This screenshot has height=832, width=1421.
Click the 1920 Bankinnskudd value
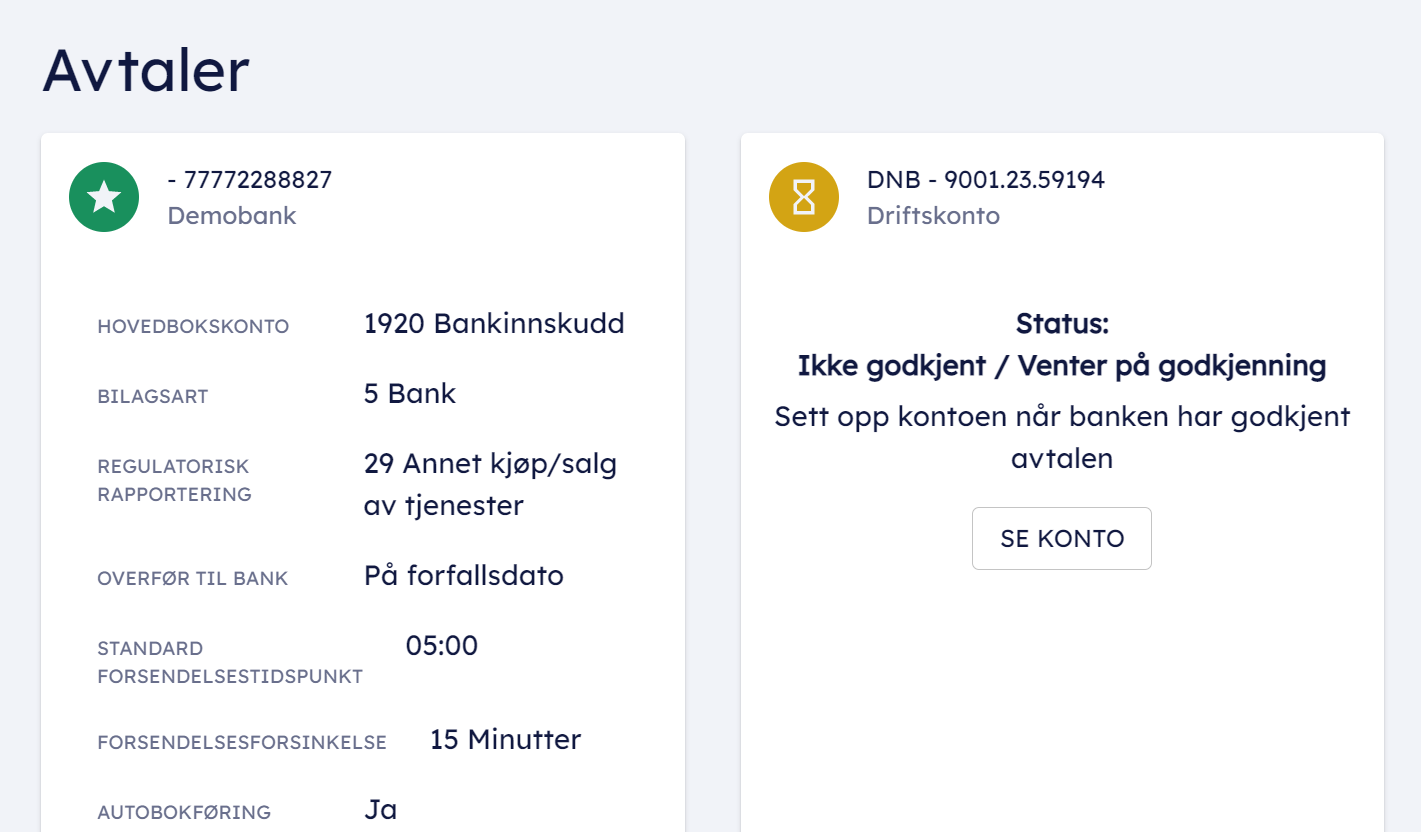494,324
